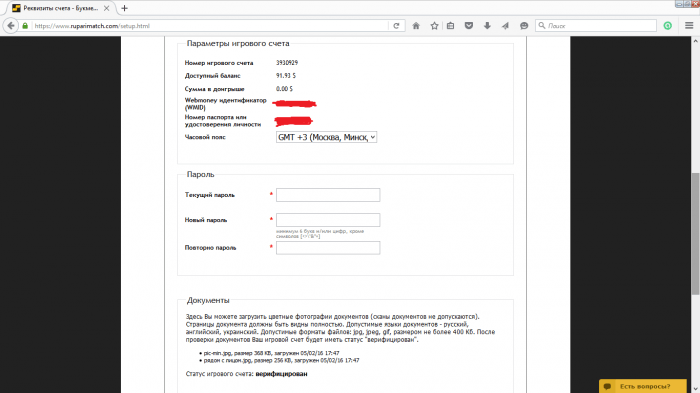Click the Документы section heading

click(x=208, y=301)
